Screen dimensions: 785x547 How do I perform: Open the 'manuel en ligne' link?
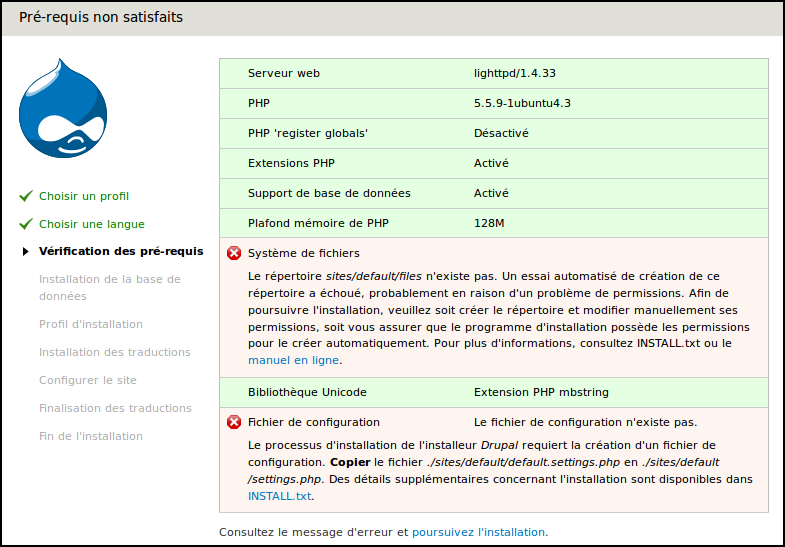coord(293,360)
